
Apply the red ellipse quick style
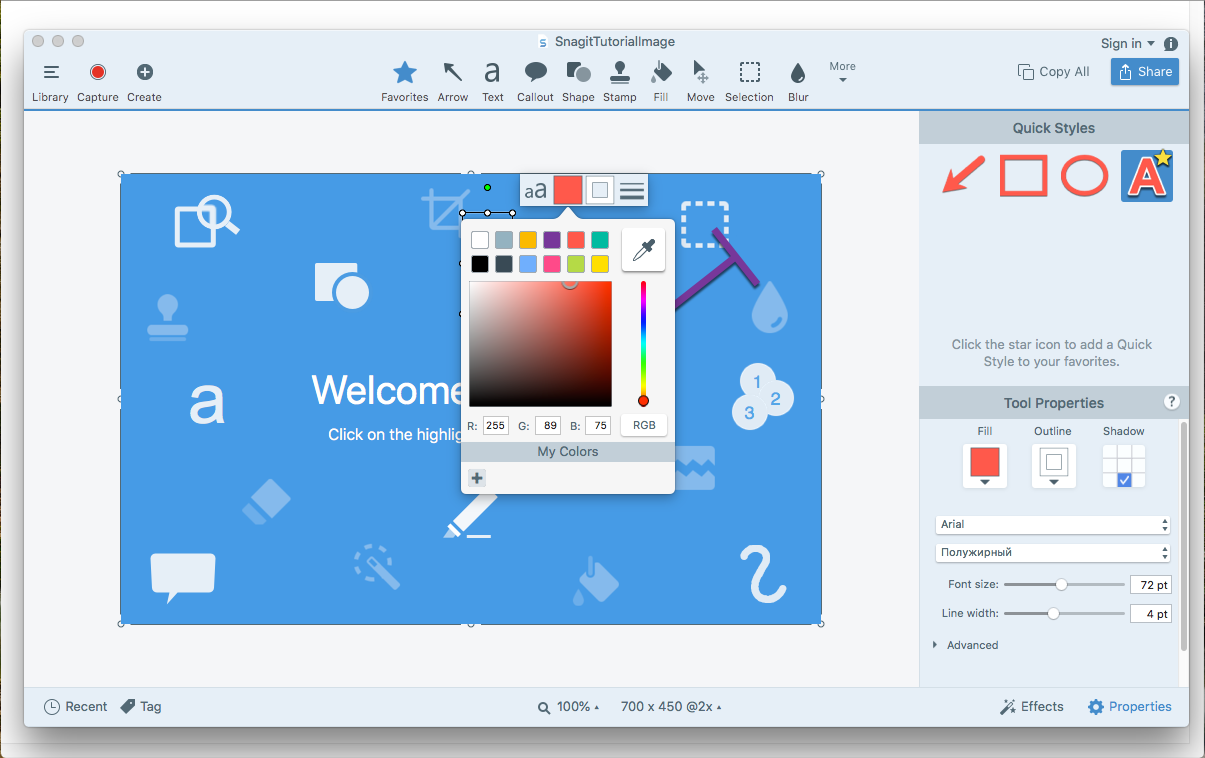point(1084,176)
